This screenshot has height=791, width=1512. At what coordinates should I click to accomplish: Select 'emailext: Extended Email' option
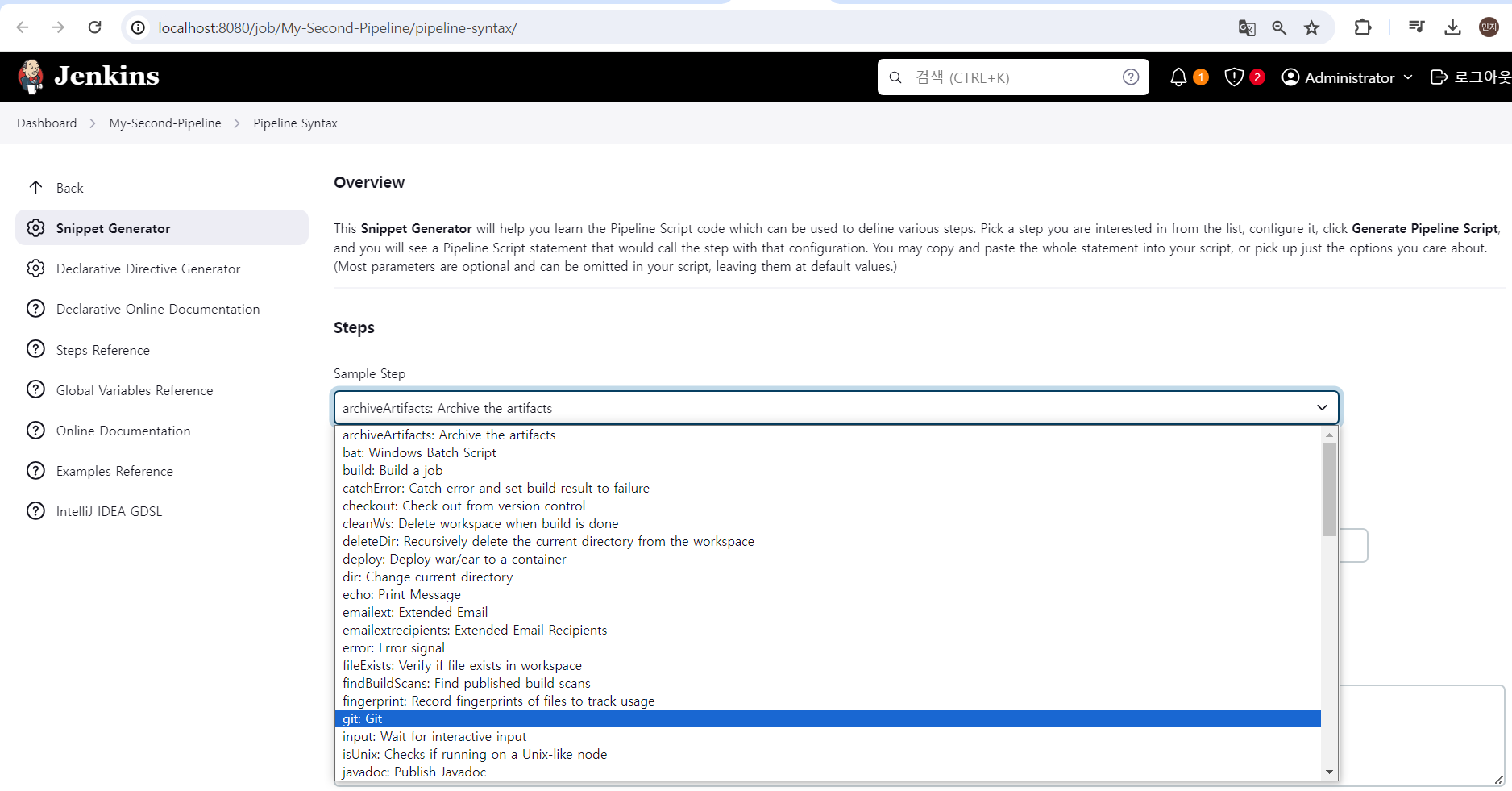point(828,612)
